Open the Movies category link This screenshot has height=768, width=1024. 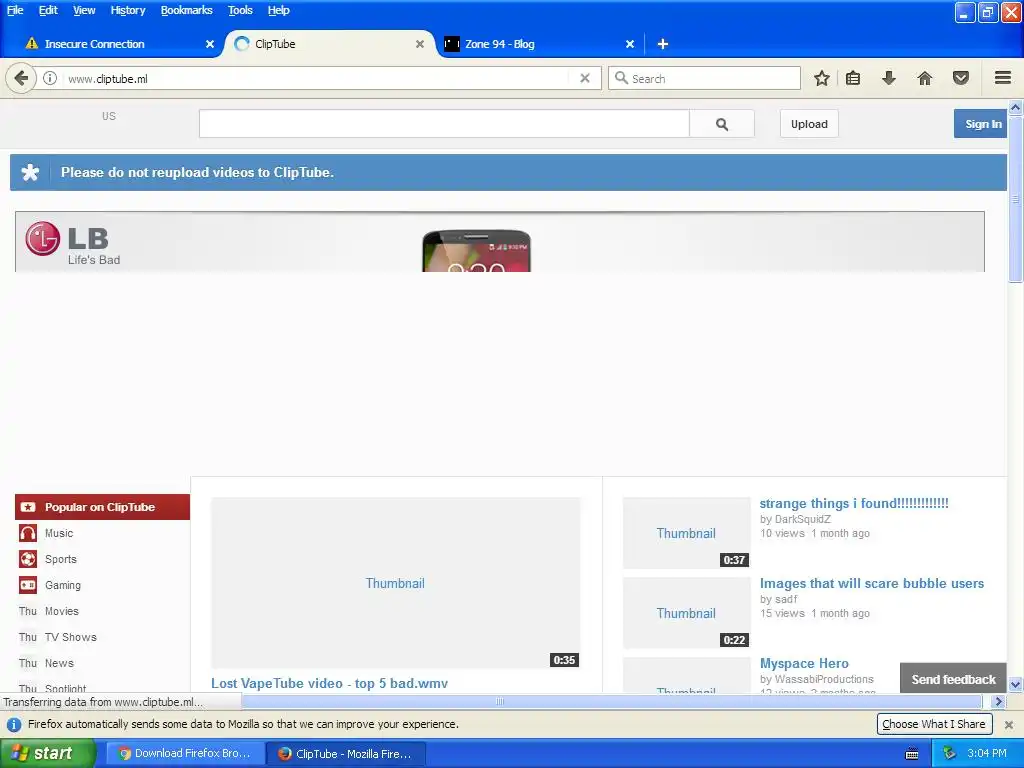point(62,611)
